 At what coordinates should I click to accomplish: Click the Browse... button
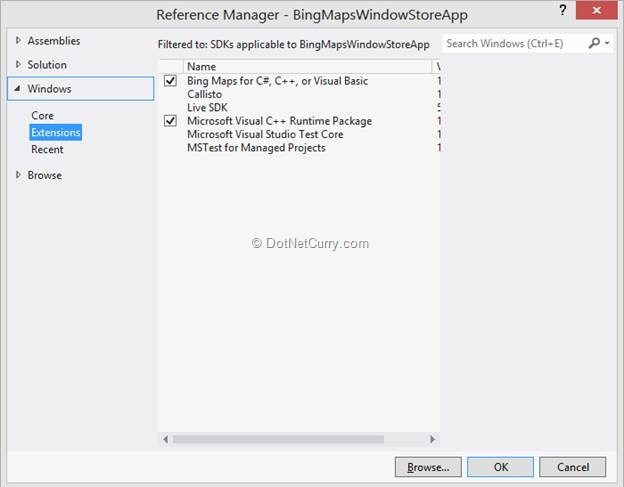pos(428,467)
